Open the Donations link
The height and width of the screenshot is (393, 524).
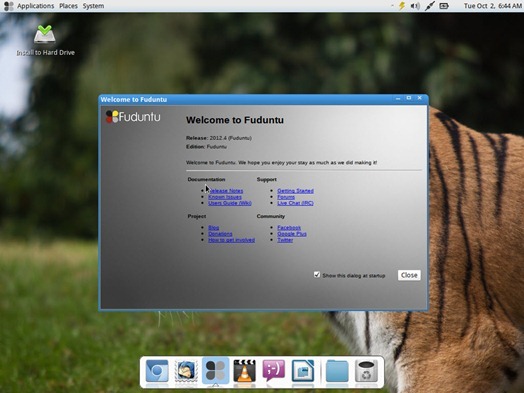point(220,234)
